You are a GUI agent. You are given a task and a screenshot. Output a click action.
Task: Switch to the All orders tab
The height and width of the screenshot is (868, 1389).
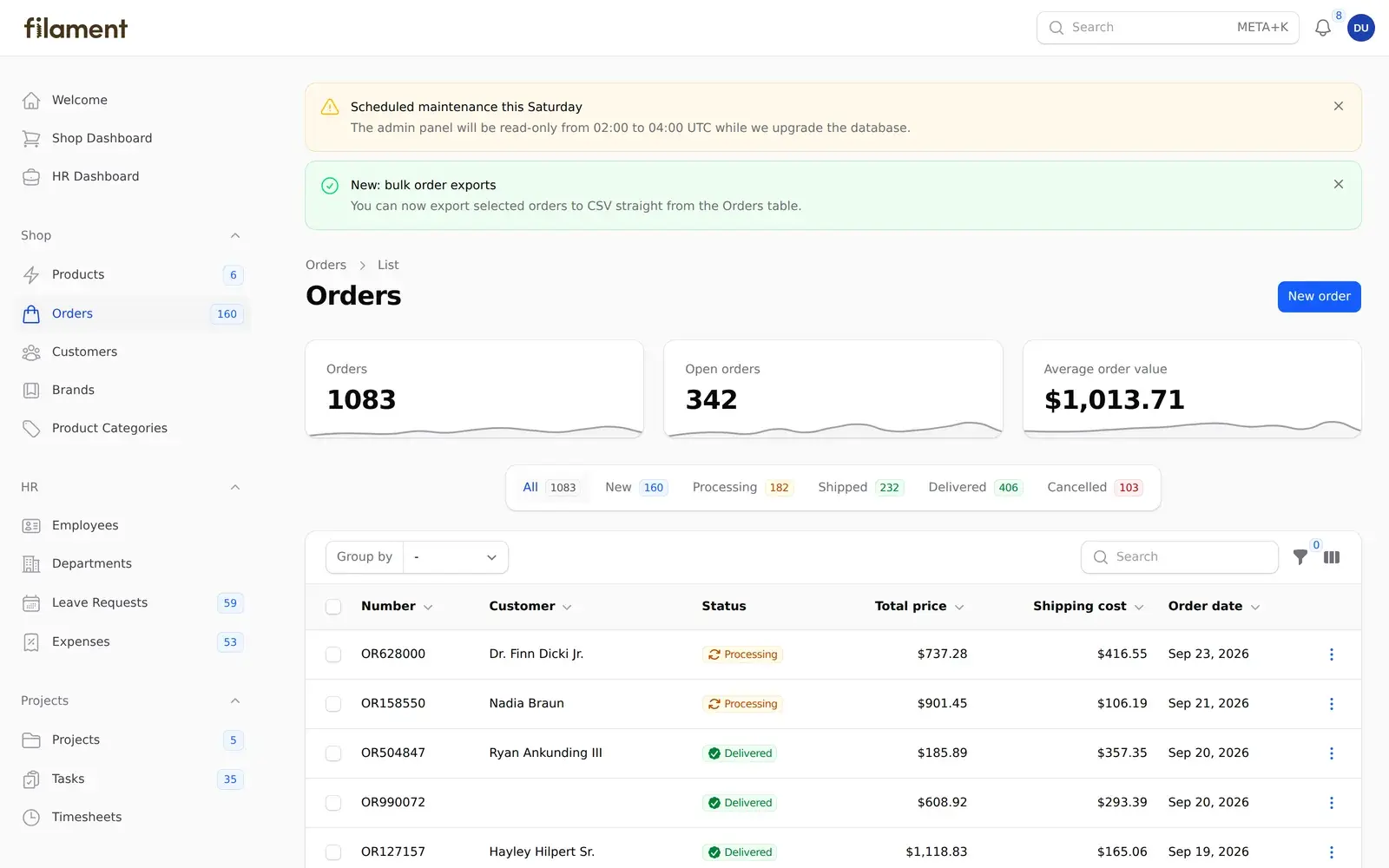pyautogui.click(x=550, y=488)
